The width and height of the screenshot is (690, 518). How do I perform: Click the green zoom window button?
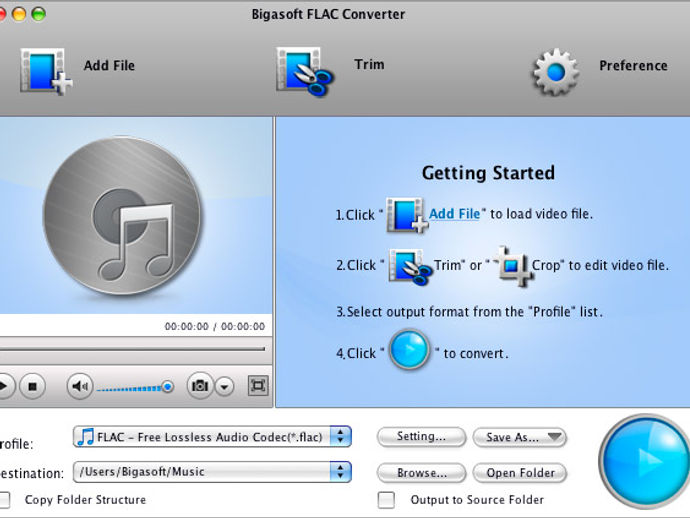tap(39, 14)
